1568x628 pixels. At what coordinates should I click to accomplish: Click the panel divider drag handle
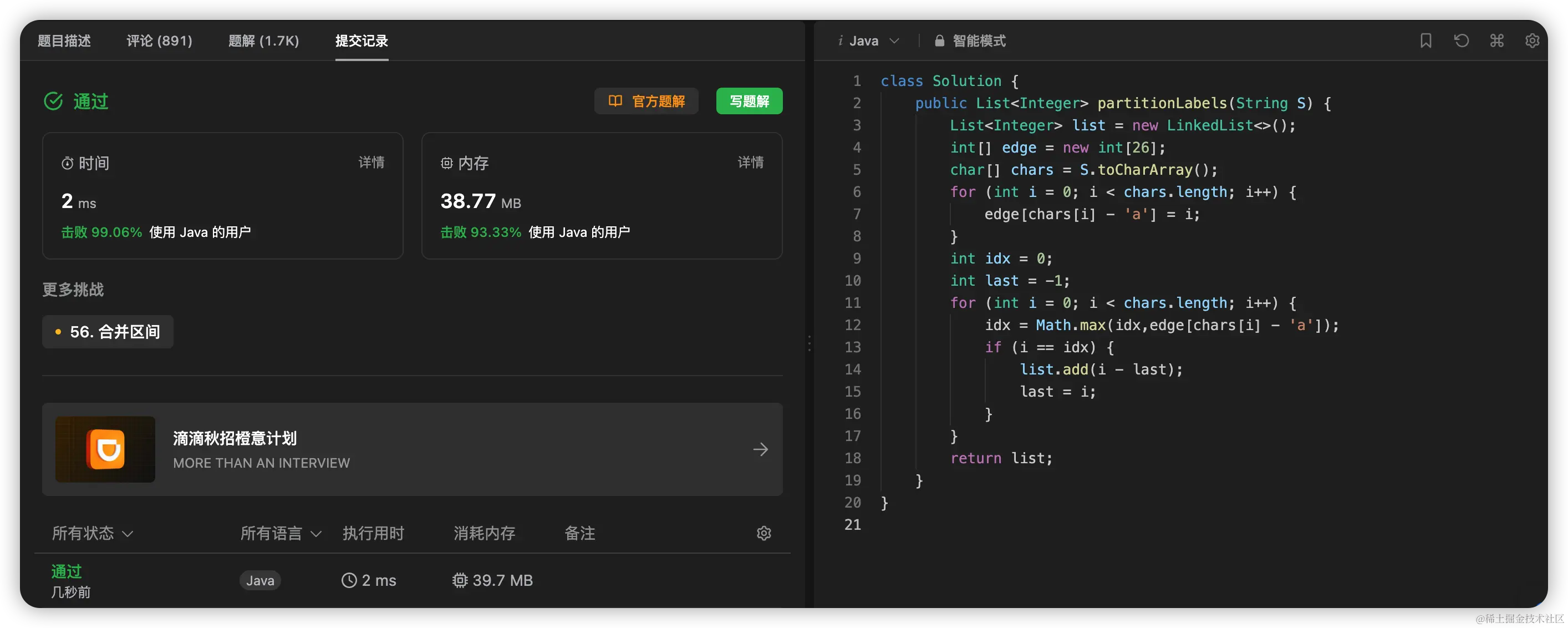pos(809,343)
